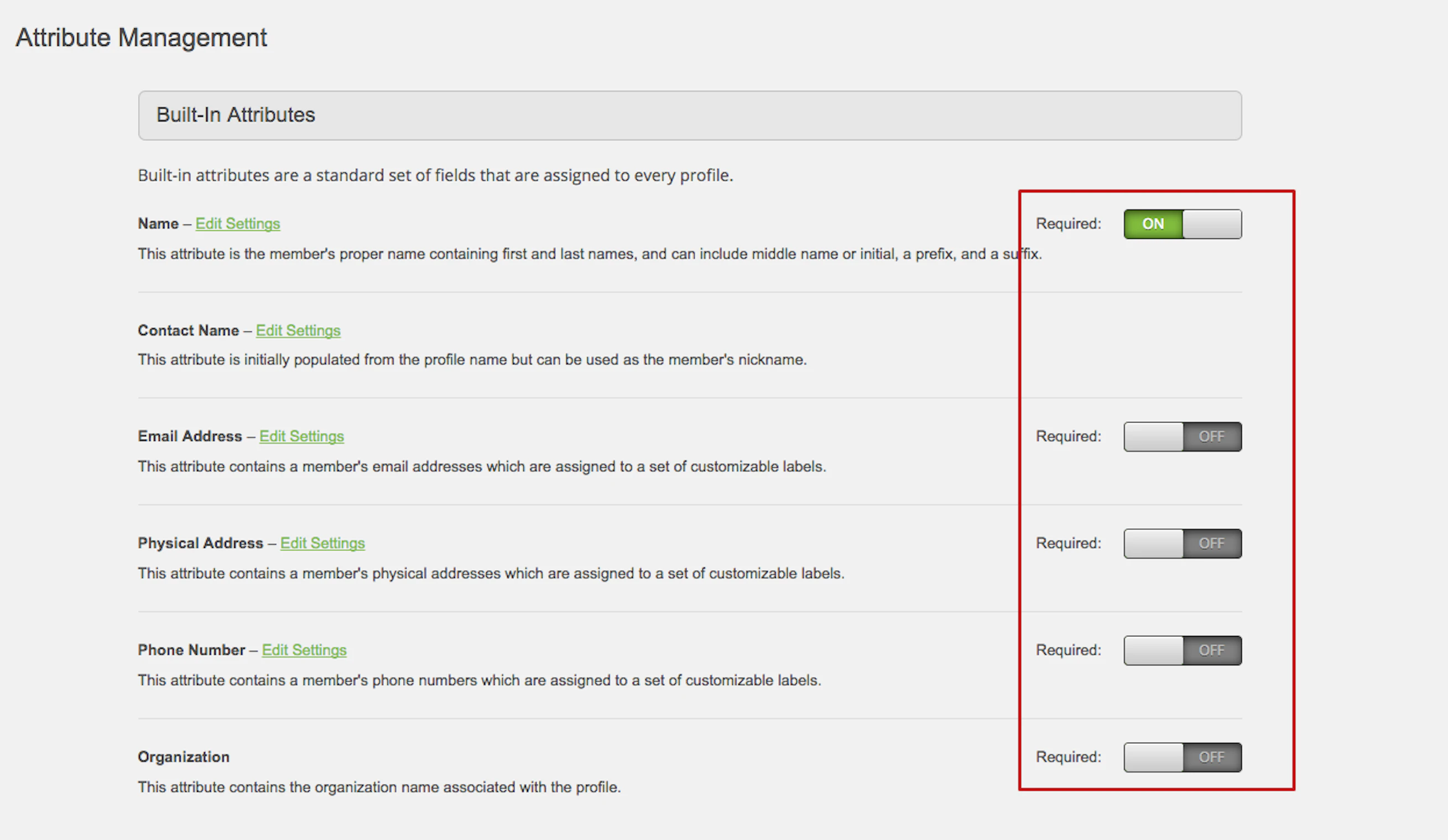This screenshot has height=840, width=1448.
Task: Open Physical Address Edit Settings
Action: (x=322, y=543)
